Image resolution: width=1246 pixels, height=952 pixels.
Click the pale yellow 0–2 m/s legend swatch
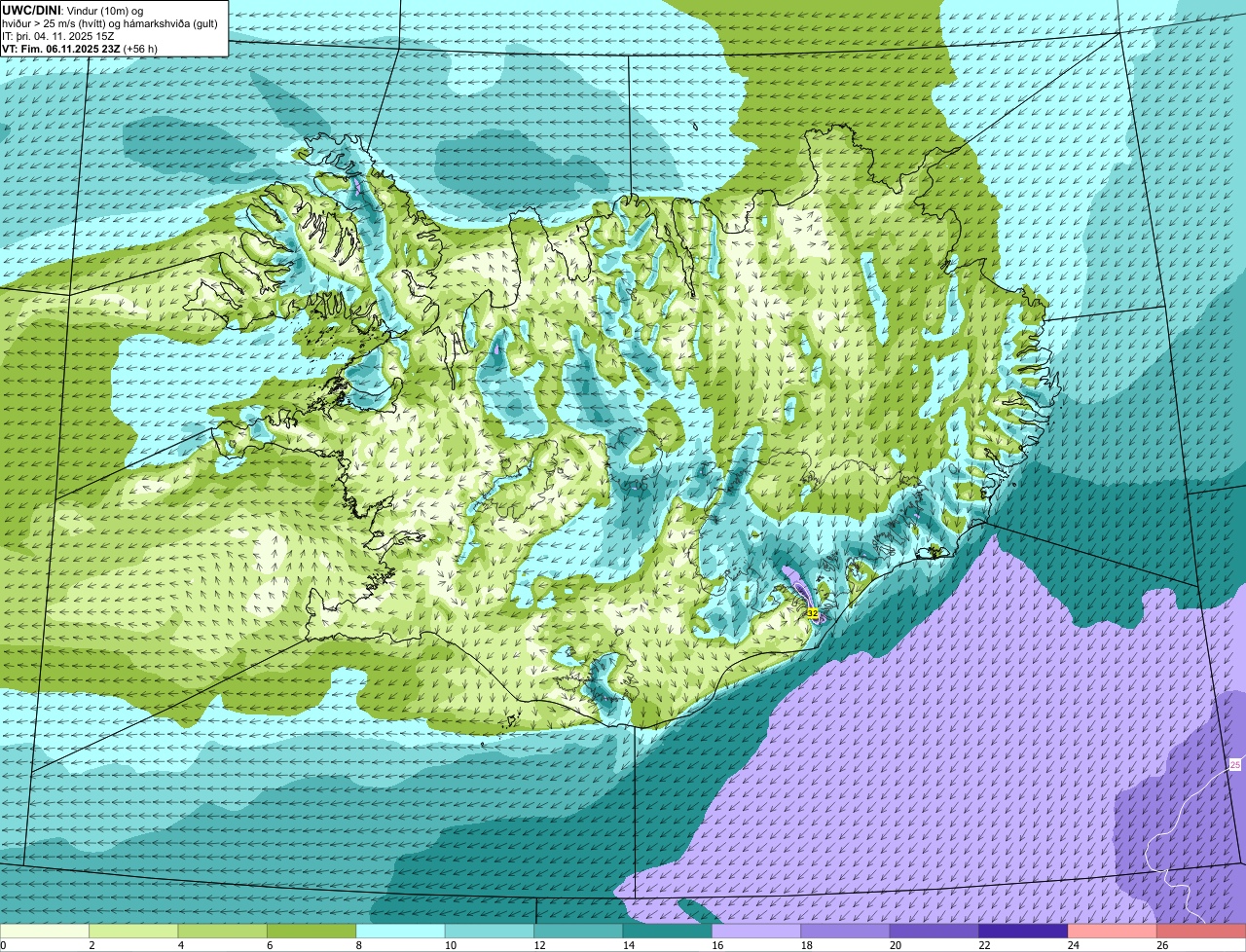(45, 931)
